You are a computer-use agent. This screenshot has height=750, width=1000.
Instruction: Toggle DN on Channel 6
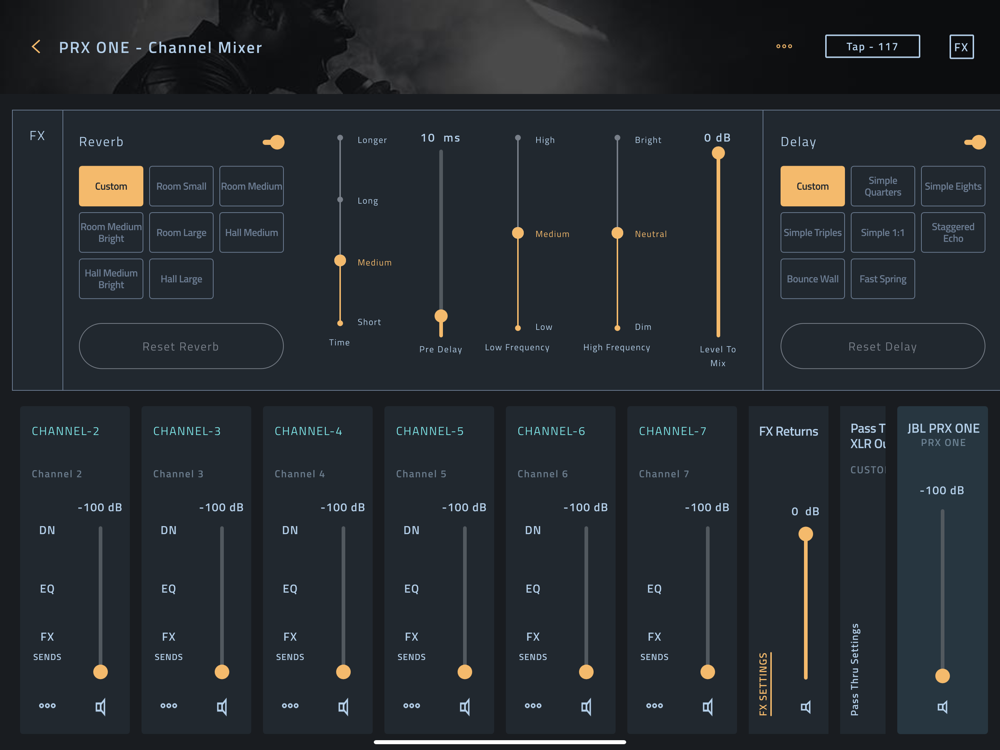click(533, 530)
